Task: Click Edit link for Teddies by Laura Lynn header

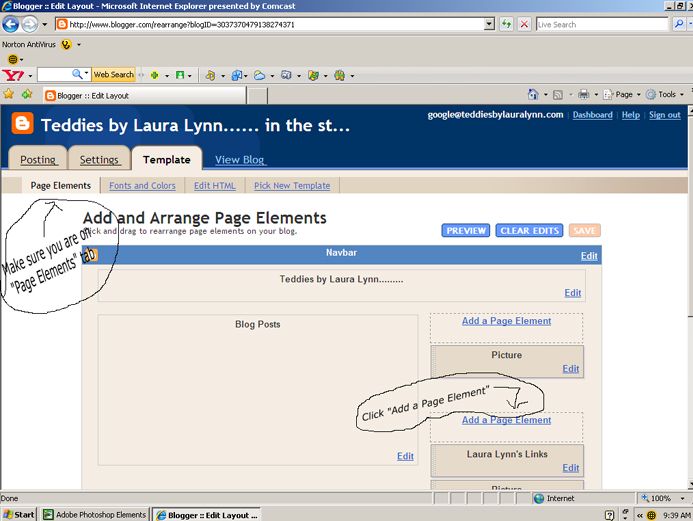Action: [x=572, y=293]
